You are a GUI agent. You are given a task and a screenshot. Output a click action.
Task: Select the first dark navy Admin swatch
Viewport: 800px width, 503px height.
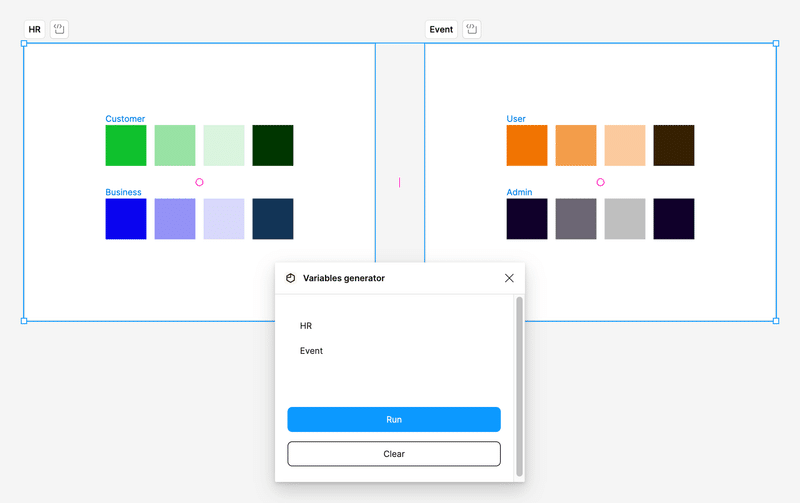527,219
